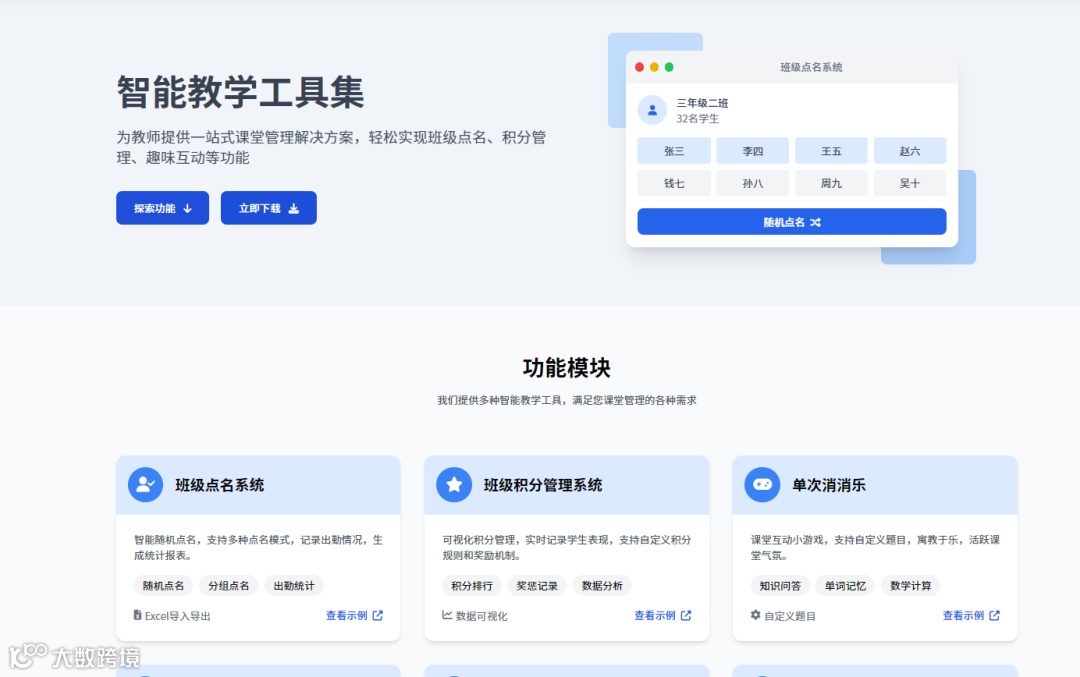
Task: Open 探索功能 with its down arrow
Action: click(162, 208)
